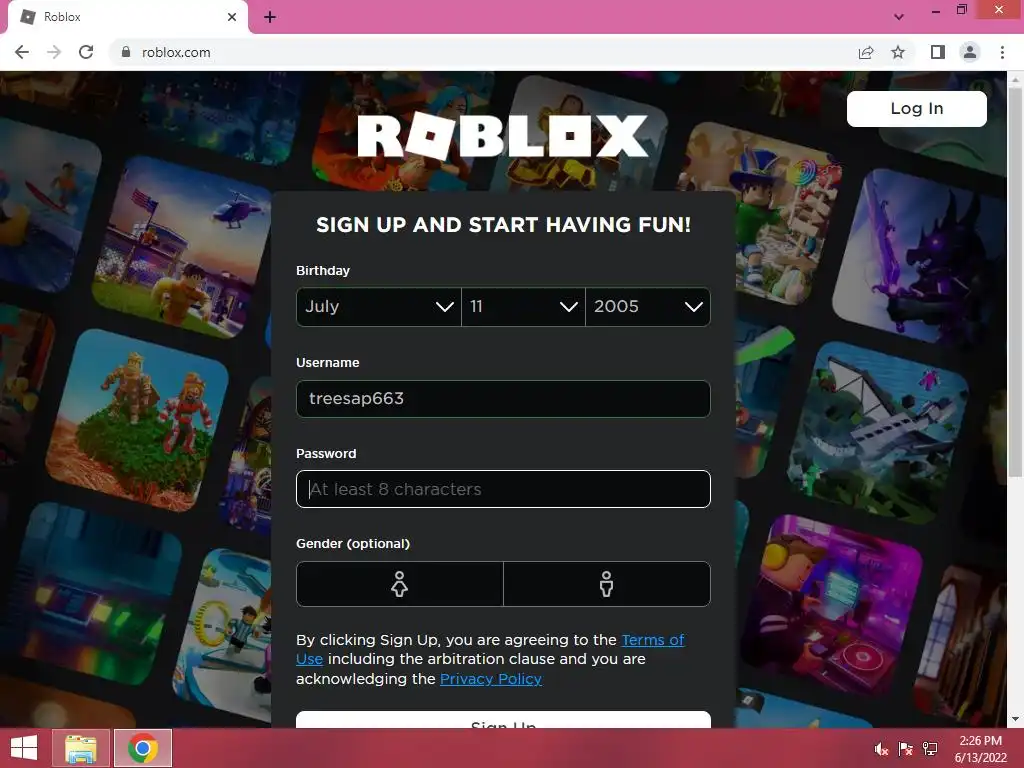
Task: Click the Chrome taskbar icon
Action: 143,748
